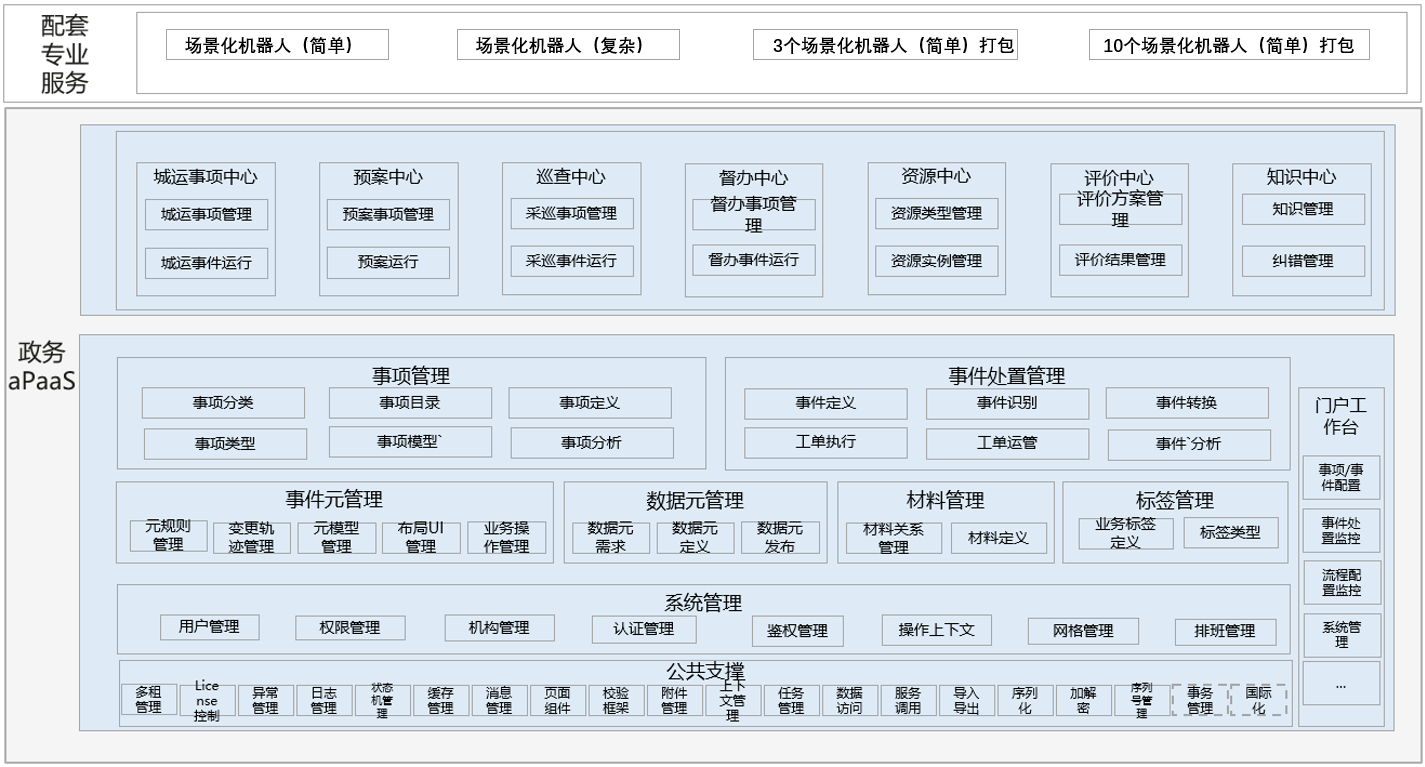Open 预案事项管理 under 预案中心
This screenshot has width=1425, height=767.
[388, 214]
